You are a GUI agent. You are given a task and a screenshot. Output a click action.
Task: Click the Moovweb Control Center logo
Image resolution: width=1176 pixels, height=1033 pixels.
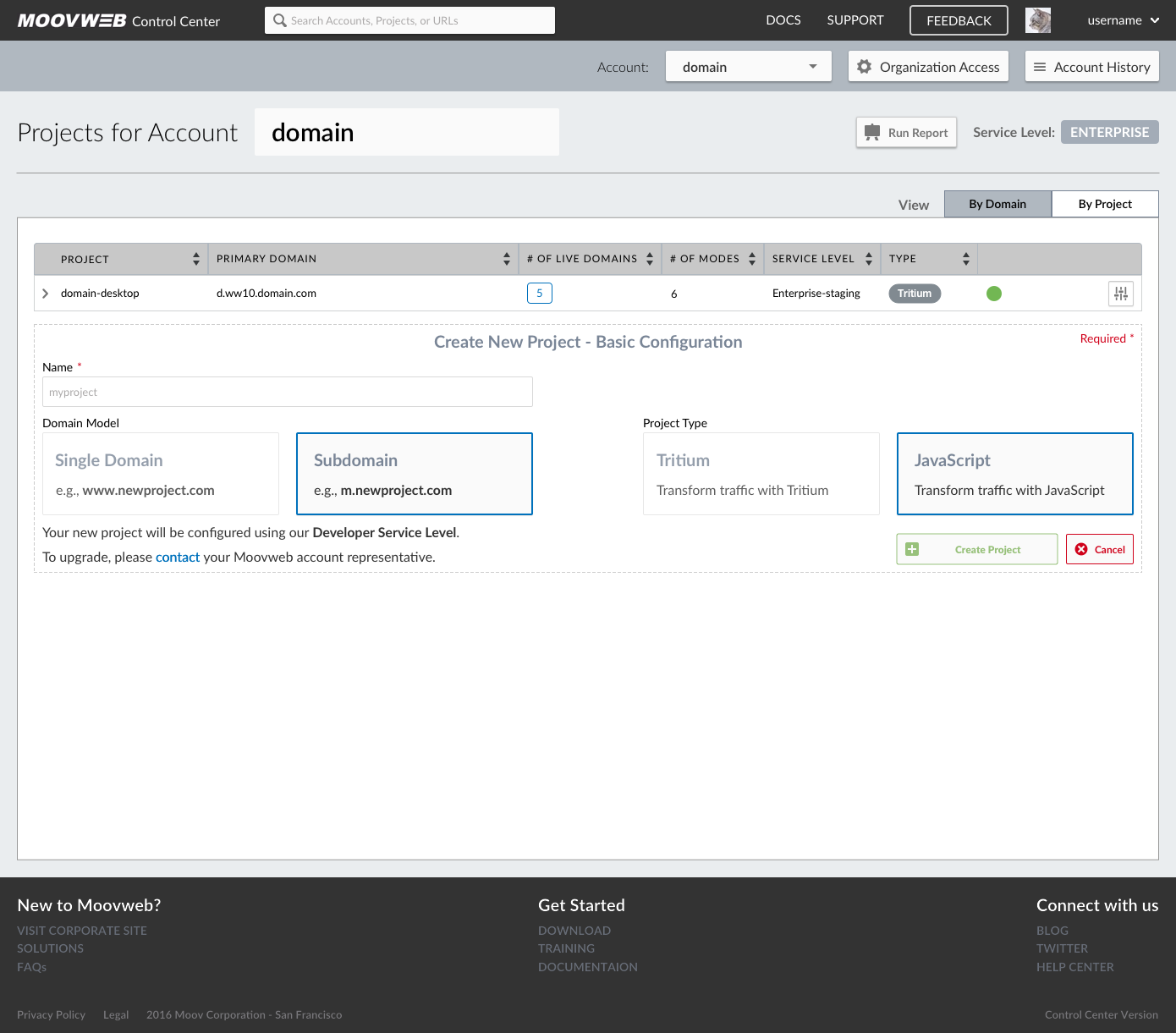[118, 20]
